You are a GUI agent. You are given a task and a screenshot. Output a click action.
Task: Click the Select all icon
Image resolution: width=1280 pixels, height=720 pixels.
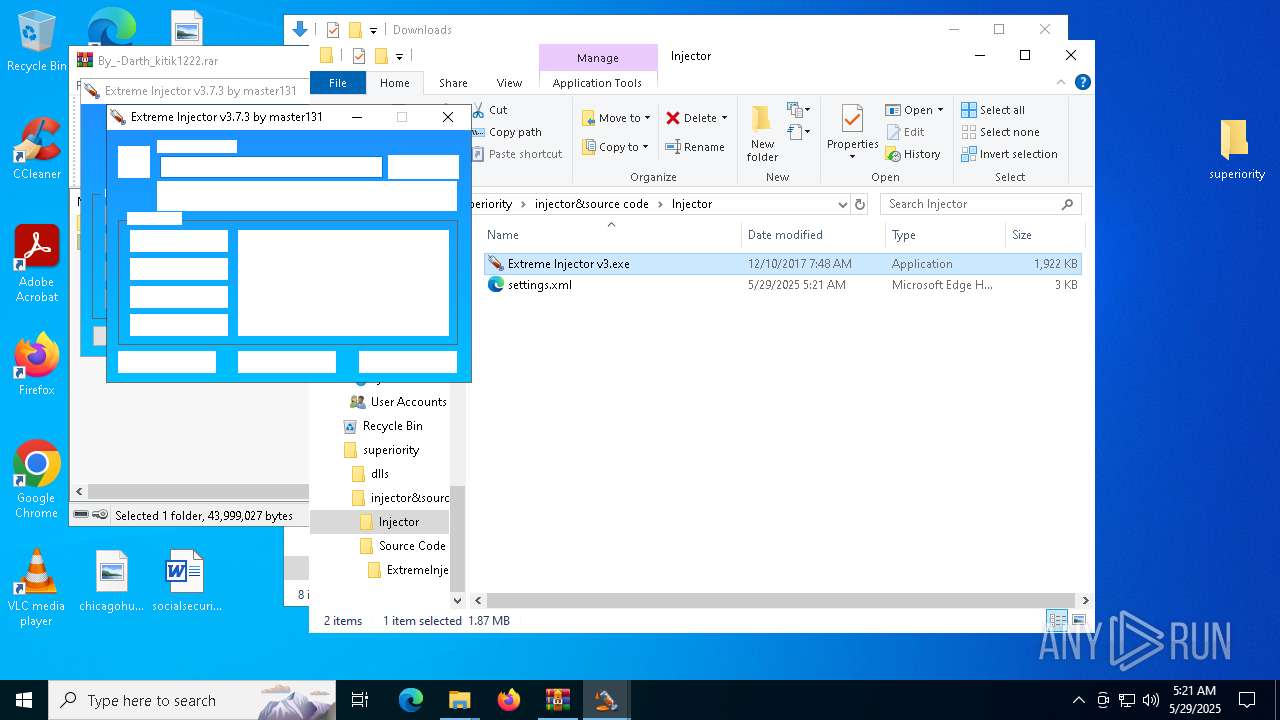969,110
